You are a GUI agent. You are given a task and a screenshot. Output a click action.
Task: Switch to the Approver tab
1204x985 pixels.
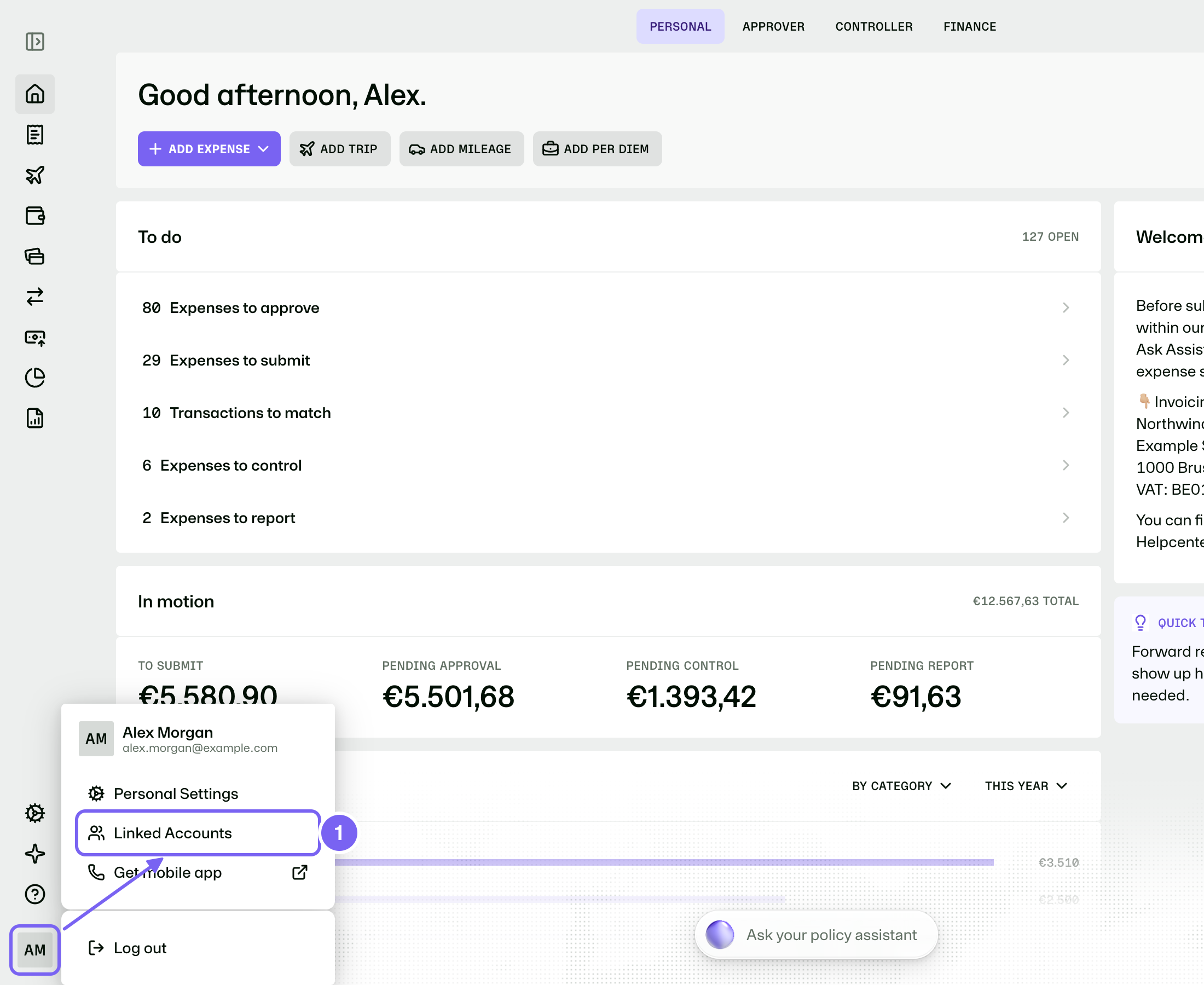773,26
